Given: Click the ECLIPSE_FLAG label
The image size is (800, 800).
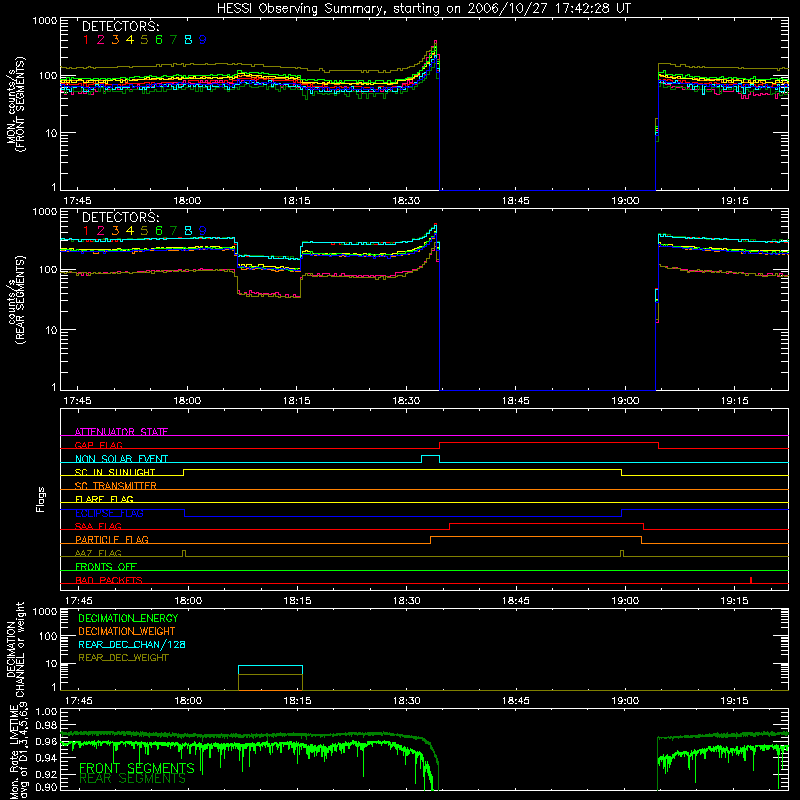Looking at the screenshot, I should point(109,513).
